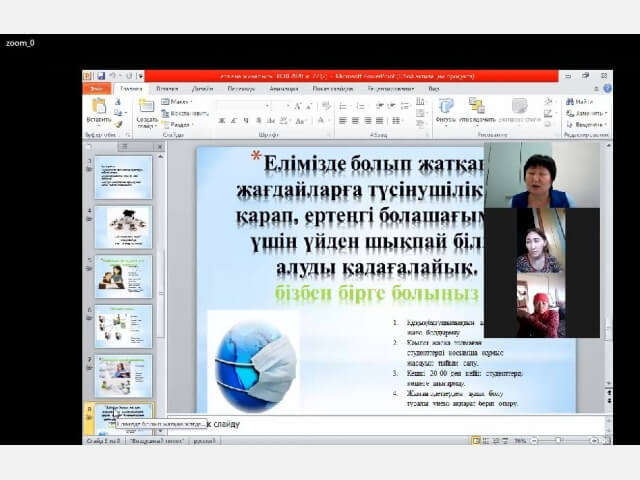
Task: Toggle justify text alignment
Action: click(x=380, y=121)
